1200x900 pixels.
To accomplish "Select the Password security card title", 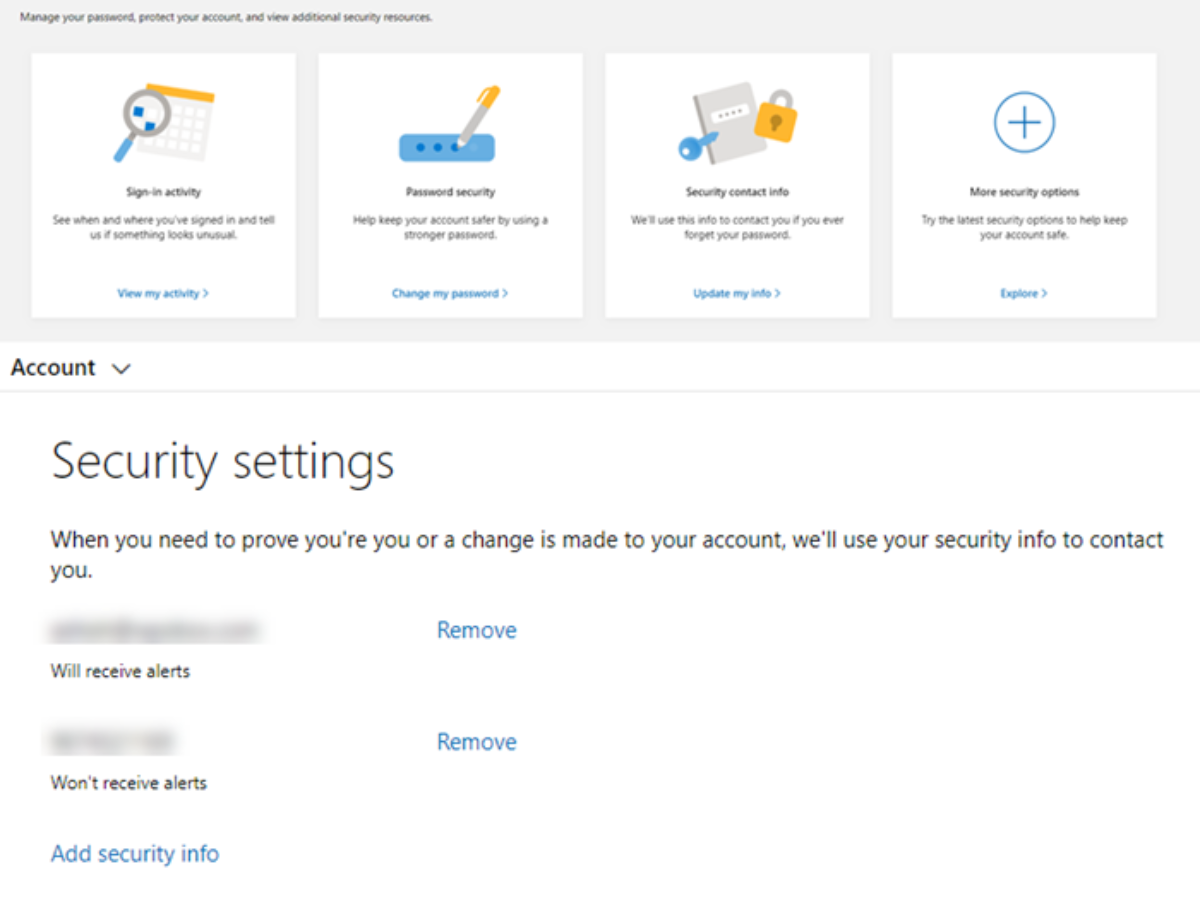I will (450, 192).
